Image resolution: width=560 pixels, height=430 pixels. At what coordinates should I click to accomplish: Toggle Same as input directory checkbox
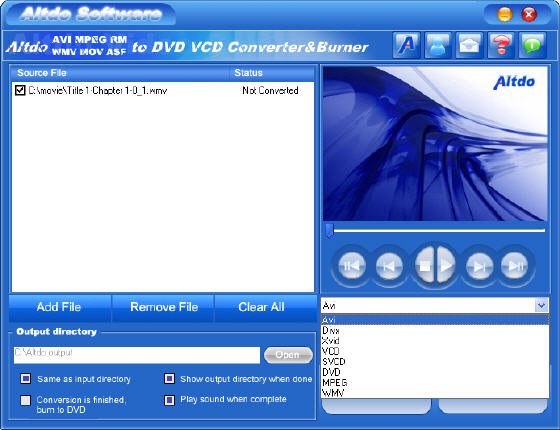pos(26,379)
